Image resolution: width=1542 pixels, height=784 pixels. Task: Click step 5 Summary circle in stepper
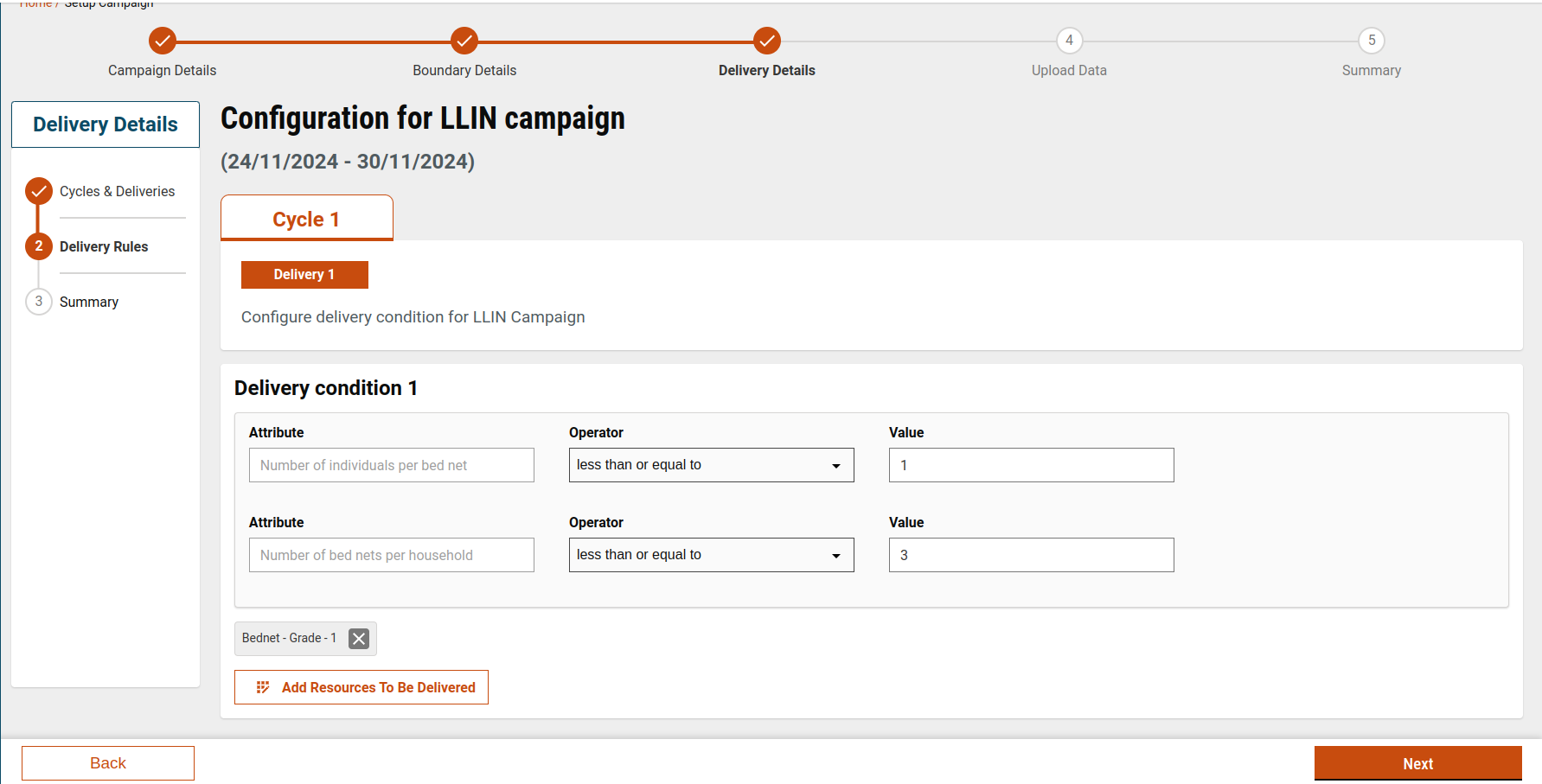coord(1371,41)
